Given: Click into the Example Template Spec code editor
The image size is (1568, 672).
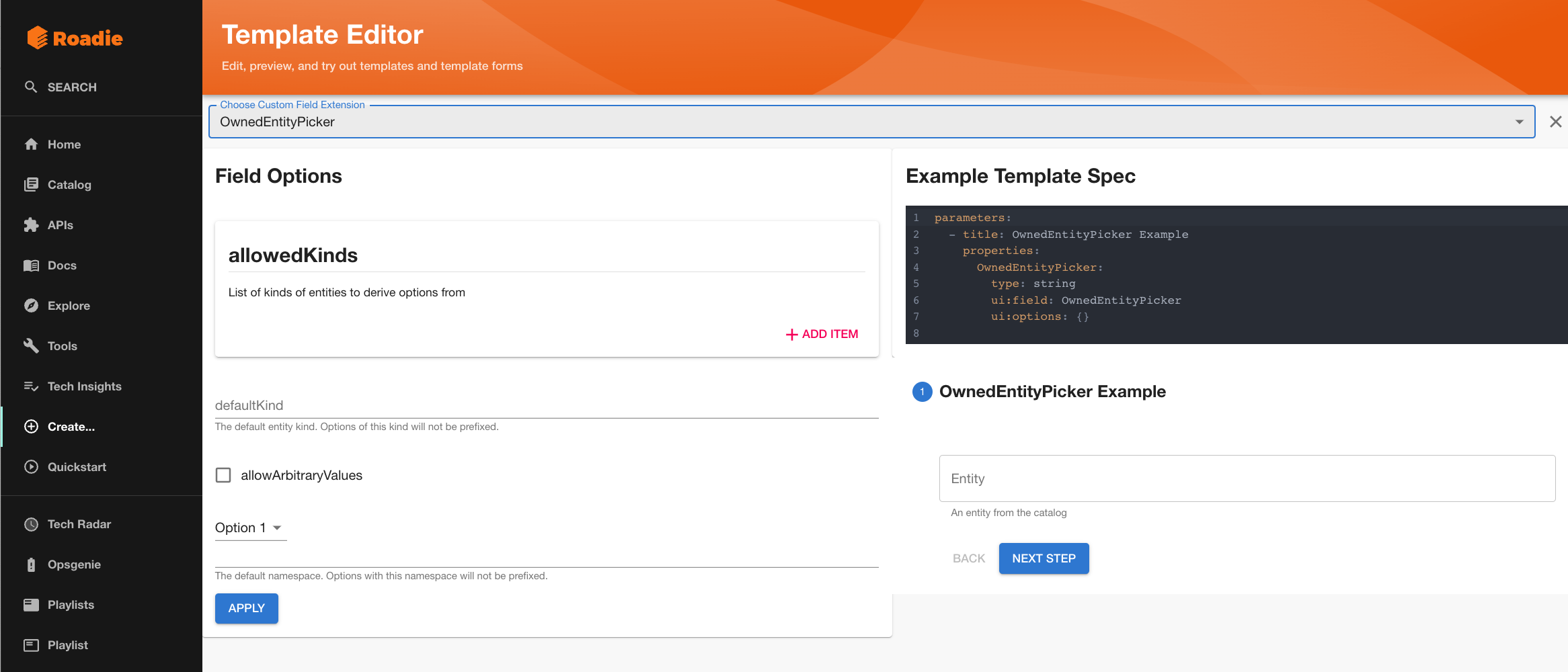Looking at the screenshot, I should point(1237,275).
